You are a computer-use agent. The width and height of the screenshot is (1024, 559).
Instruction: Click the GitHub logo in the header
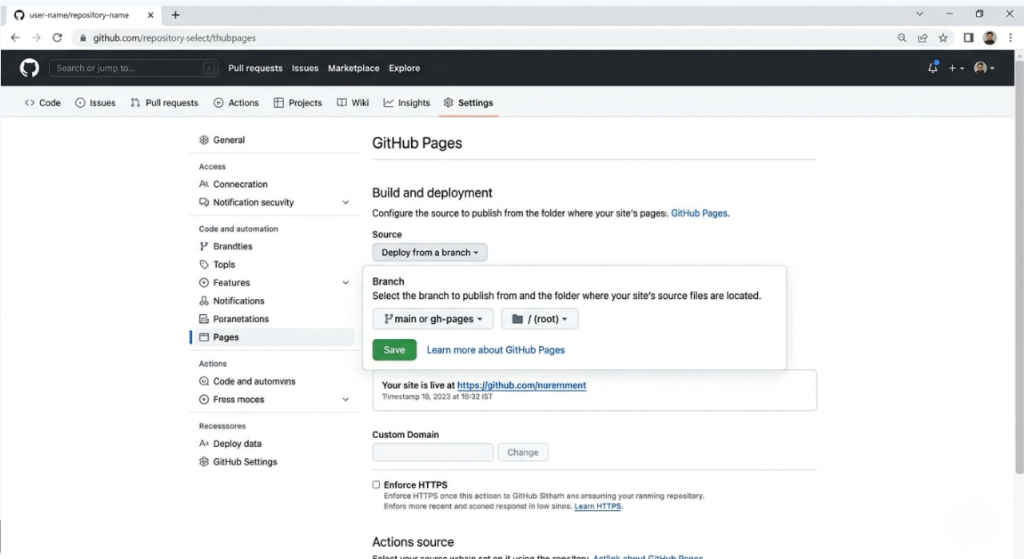pyautogui.click(x=29, y=68)
